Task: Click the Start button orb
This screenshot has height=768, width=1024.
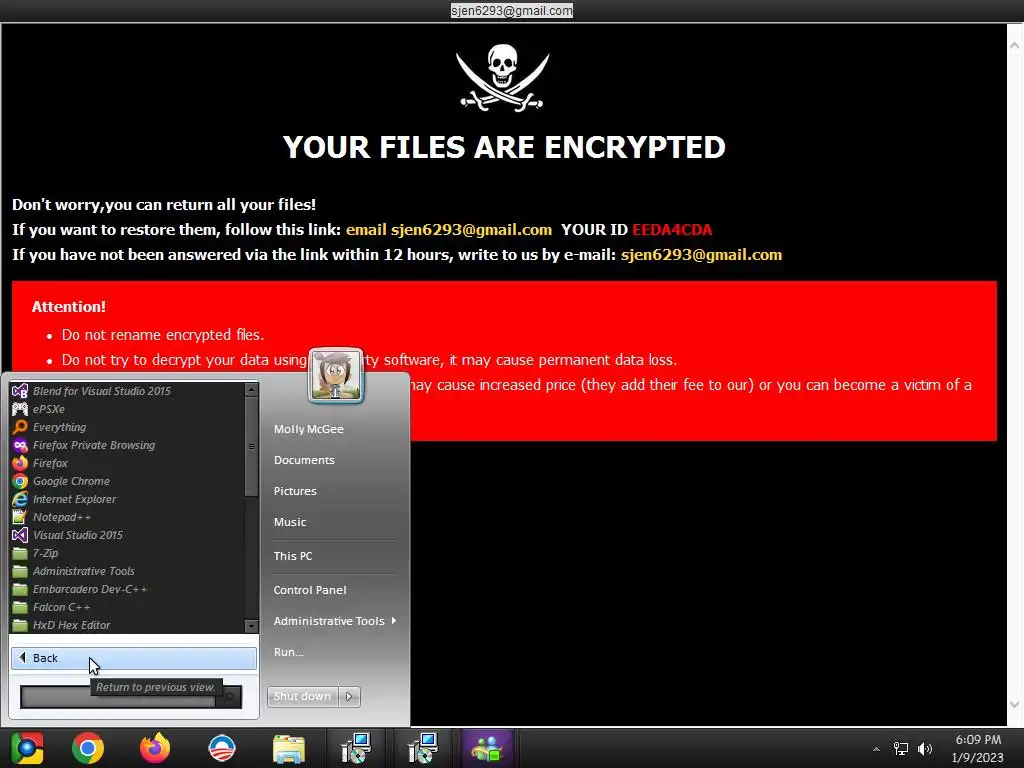Action: point(26,748)
